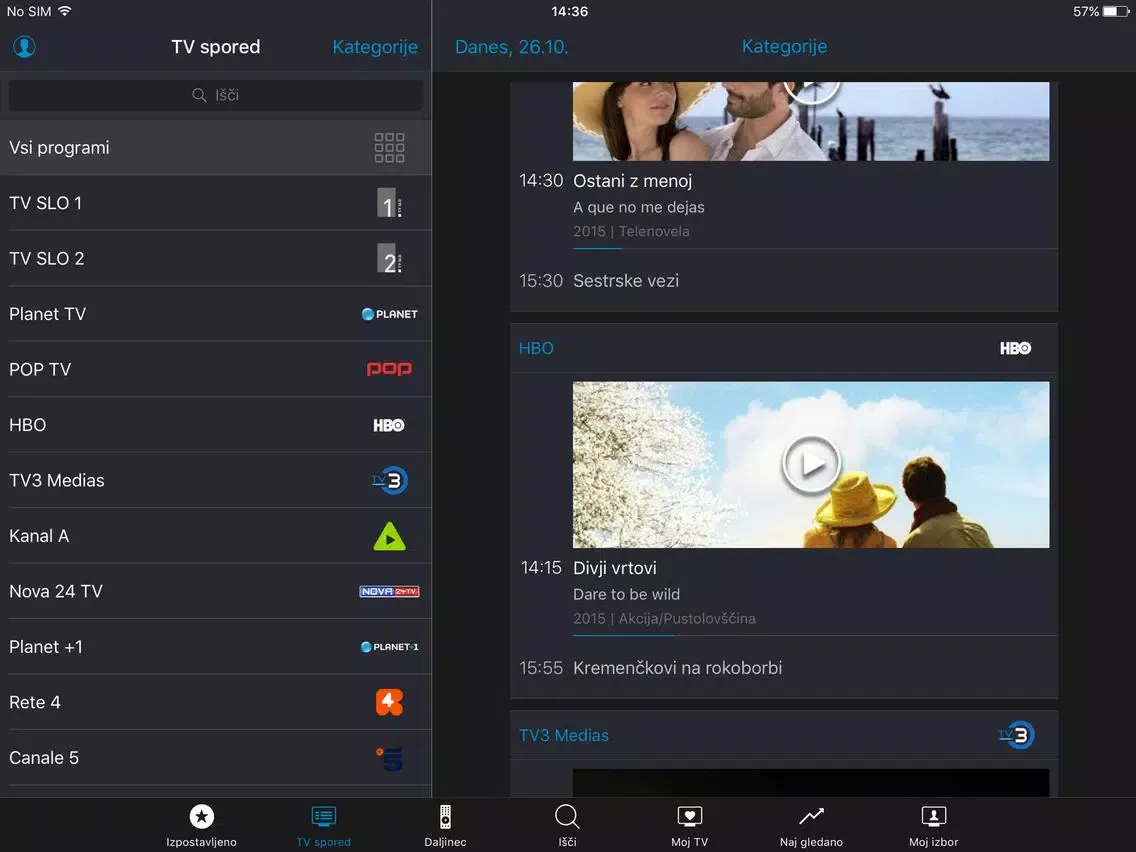
Task: Open the 15:30 Sestrske vezi entry
Action: [x=784, y=281]
